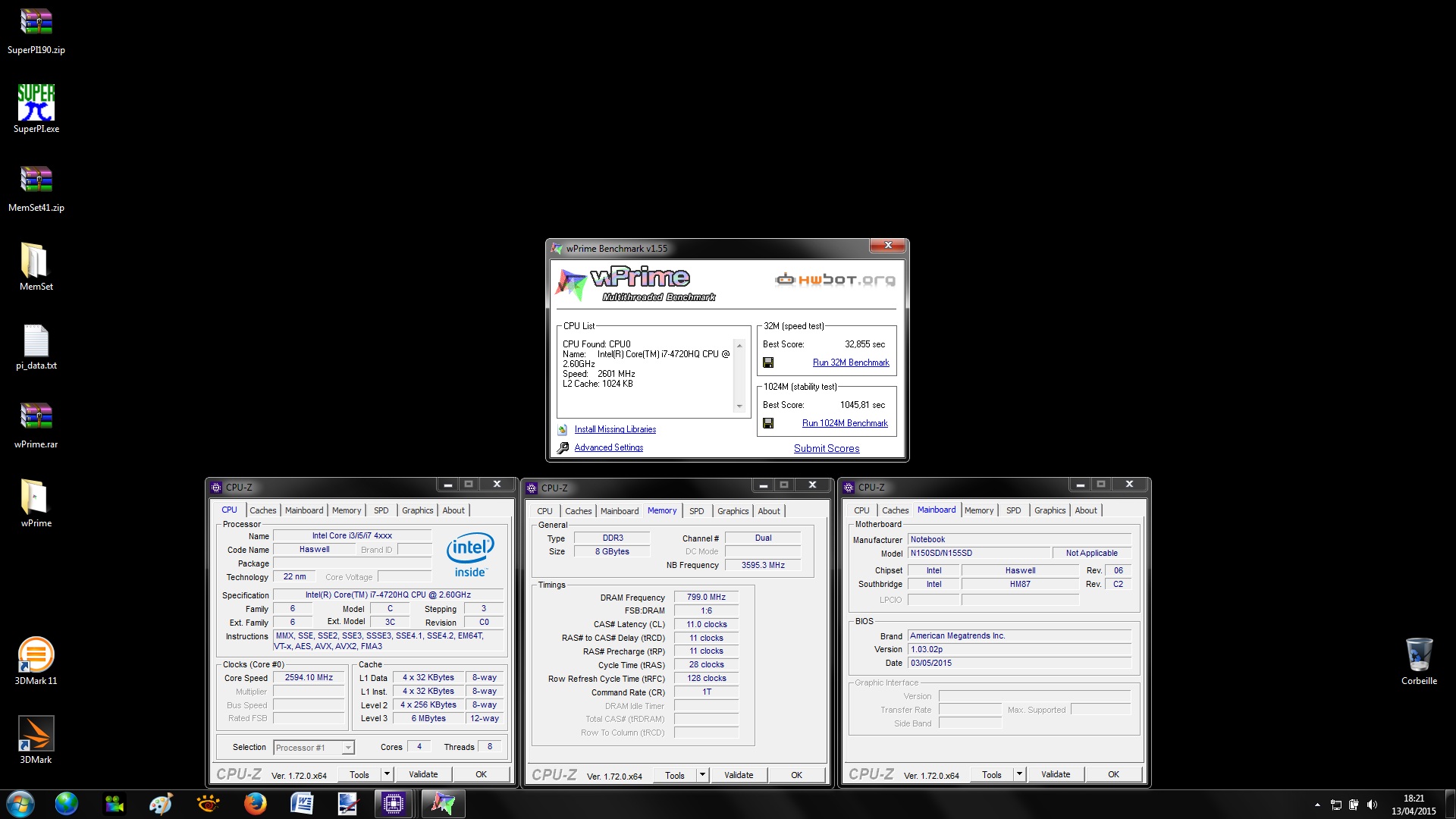Switch to CPU-Z from the taskbar
Image resolution: width=1456 pixels, height=819 pixels.
394,804
